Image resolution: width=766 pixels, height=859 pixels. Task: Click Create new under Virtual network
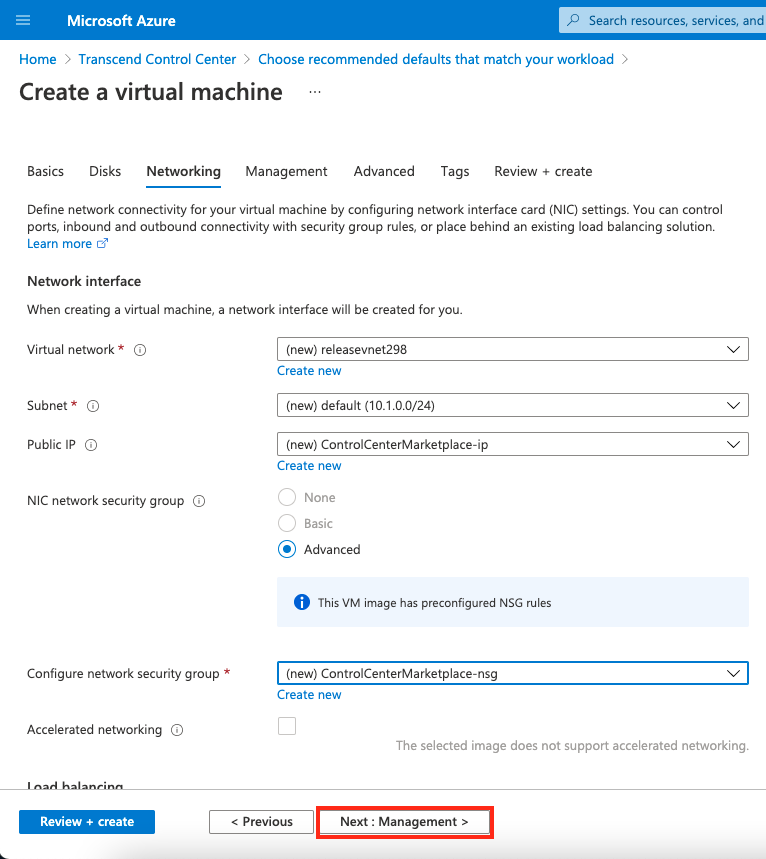pos(309,371)
